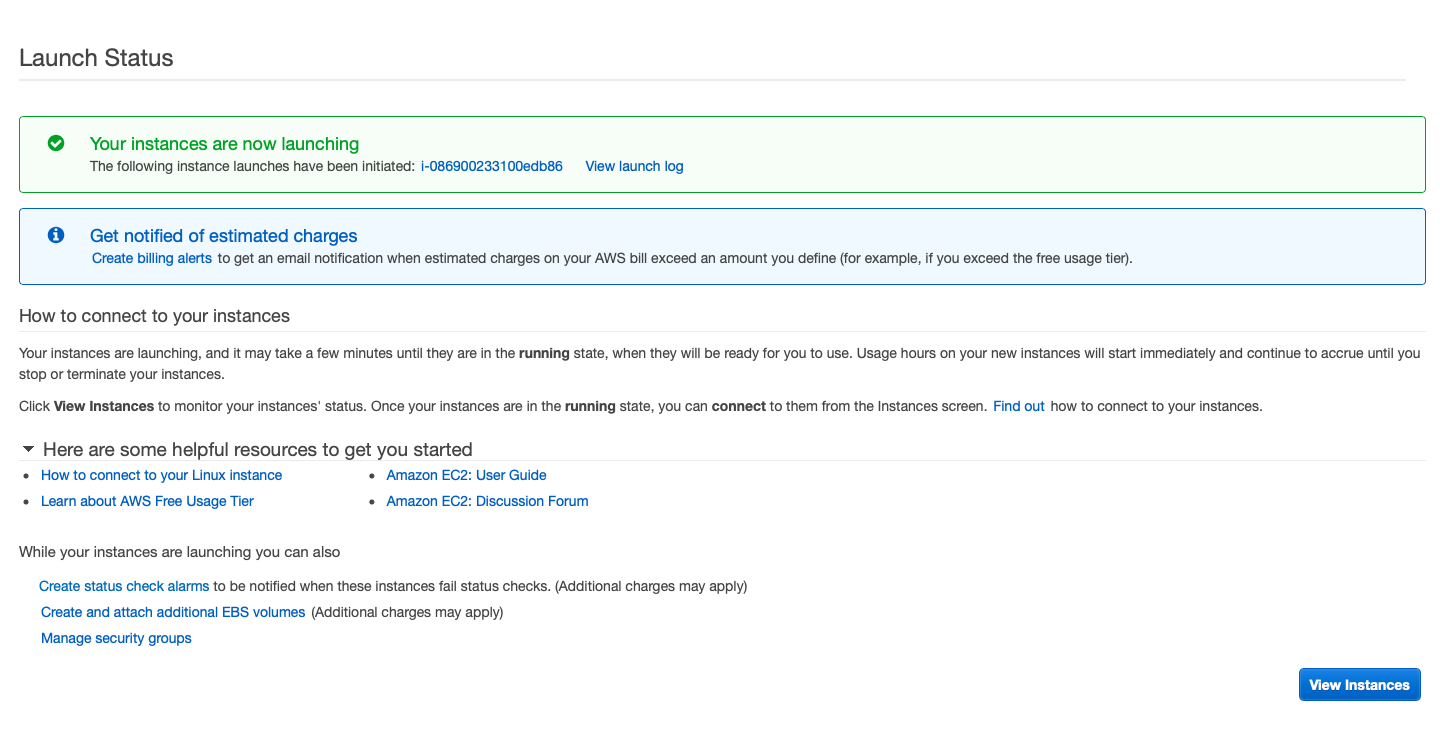
Task: Click the 'How to connect to your instances' heading
Action: pyautogui.click(x=154, y=316)
